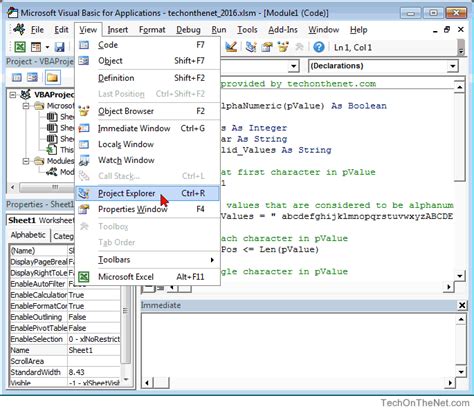This screenshot has width=474, height=413.
Task: Choose Project Explorer from View menu
Action: pyautogui.click(x=148, y=193)
